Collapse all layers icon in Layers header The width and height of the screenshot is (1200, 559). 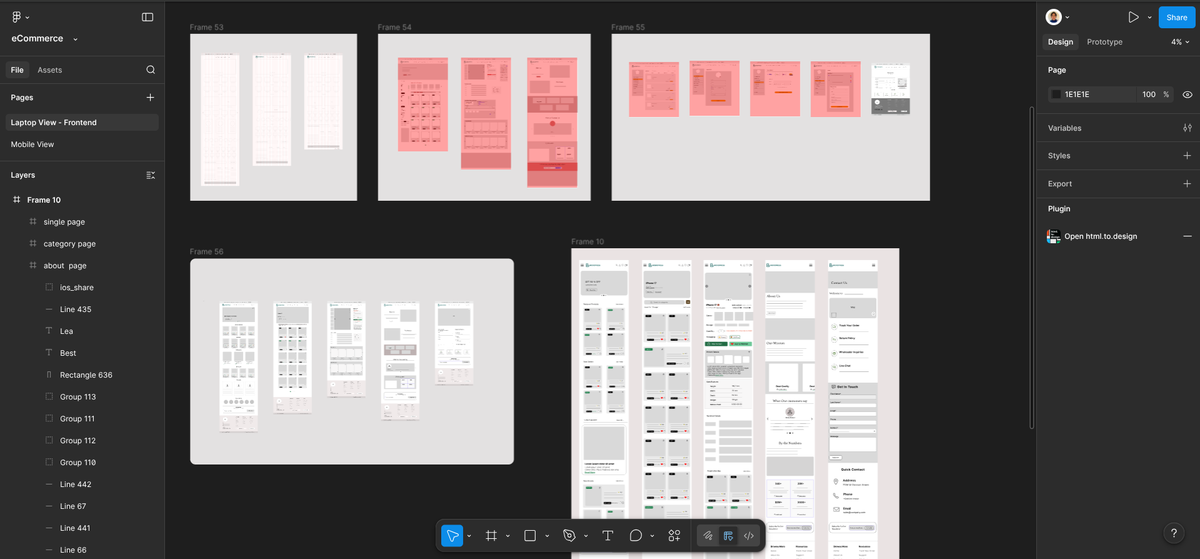tap(151, 175)
